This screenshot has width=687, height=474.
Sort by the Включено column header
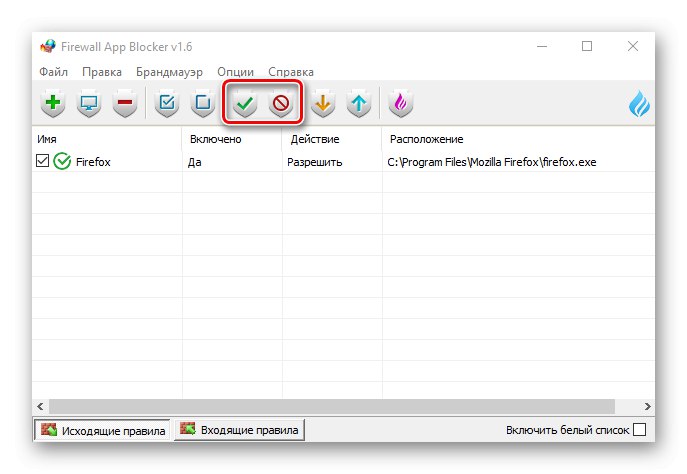click(232, 139)
